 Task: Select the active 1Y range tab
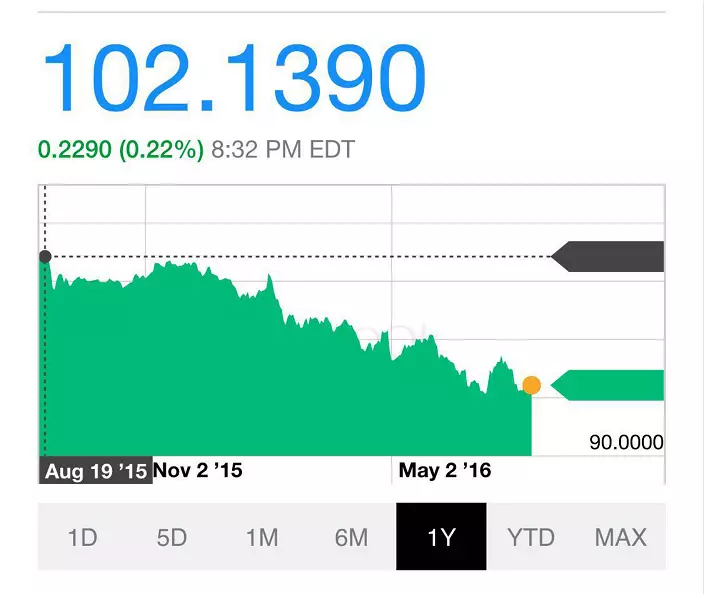coord(441,537)
